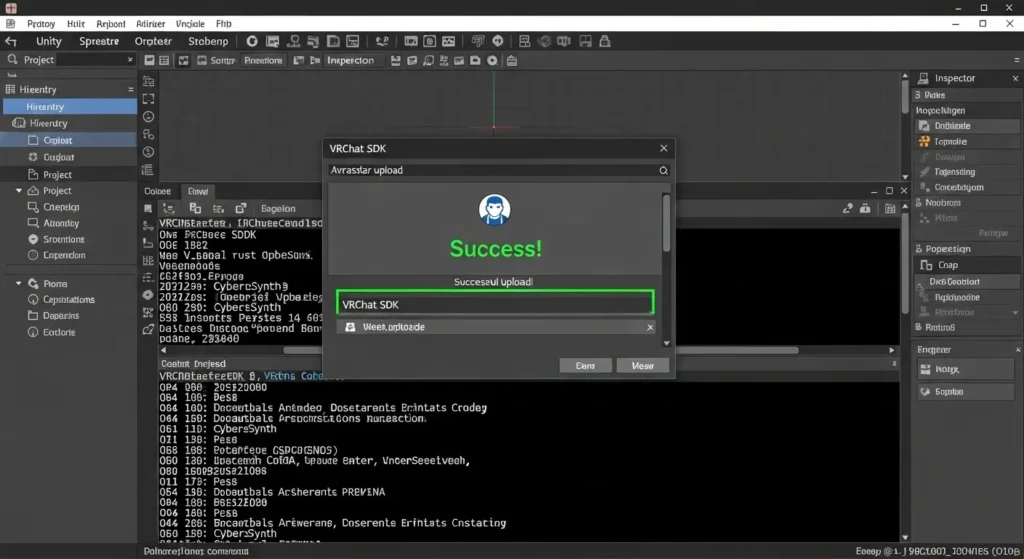Click the Inspector panel icon
The image size is (1024, 559).
point(923,78)
